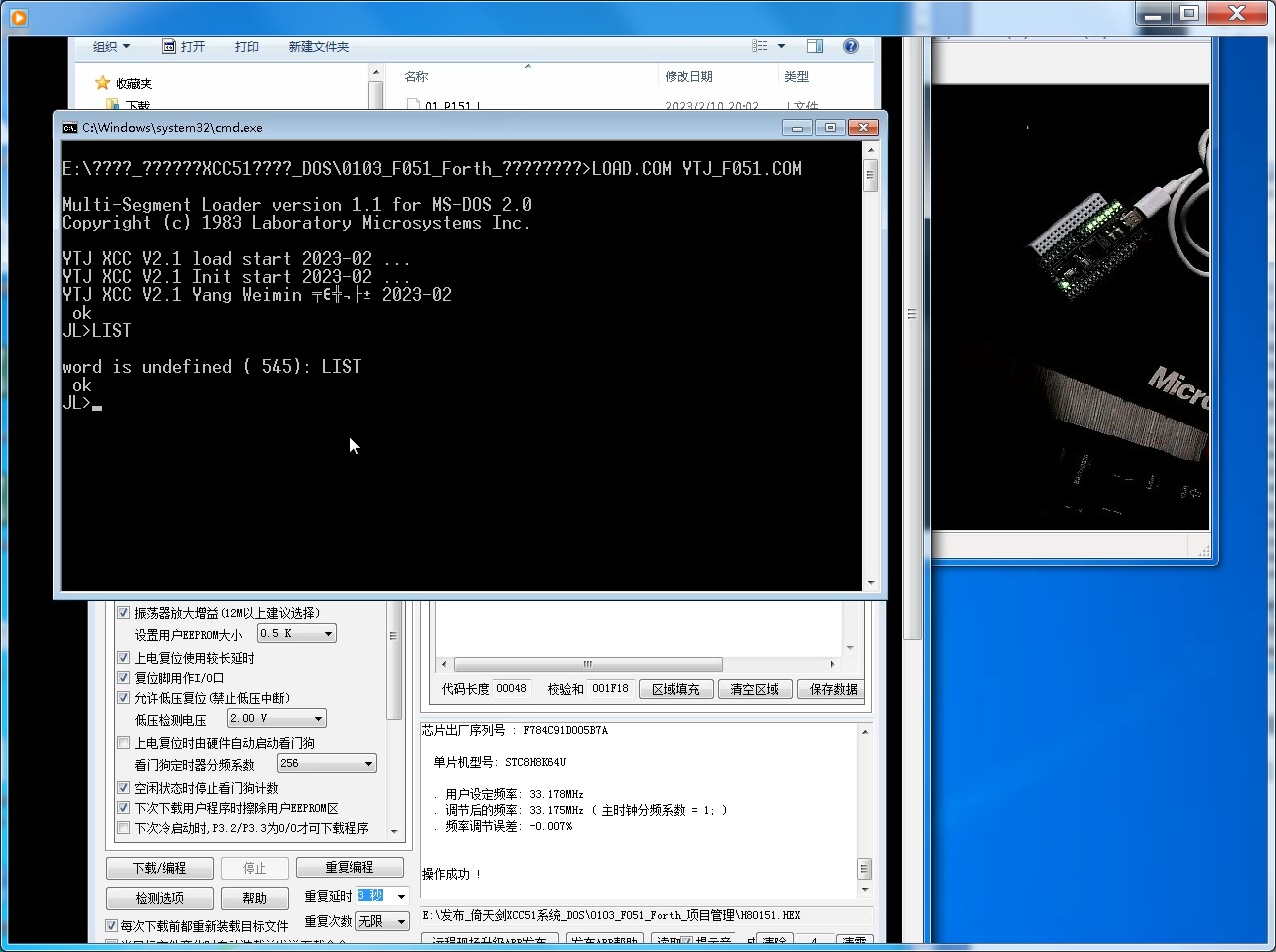Viewport: 1276px width, 952px height.
Task: Open the 重复延时 3秒 dropdown
Action: pos(383,896)
